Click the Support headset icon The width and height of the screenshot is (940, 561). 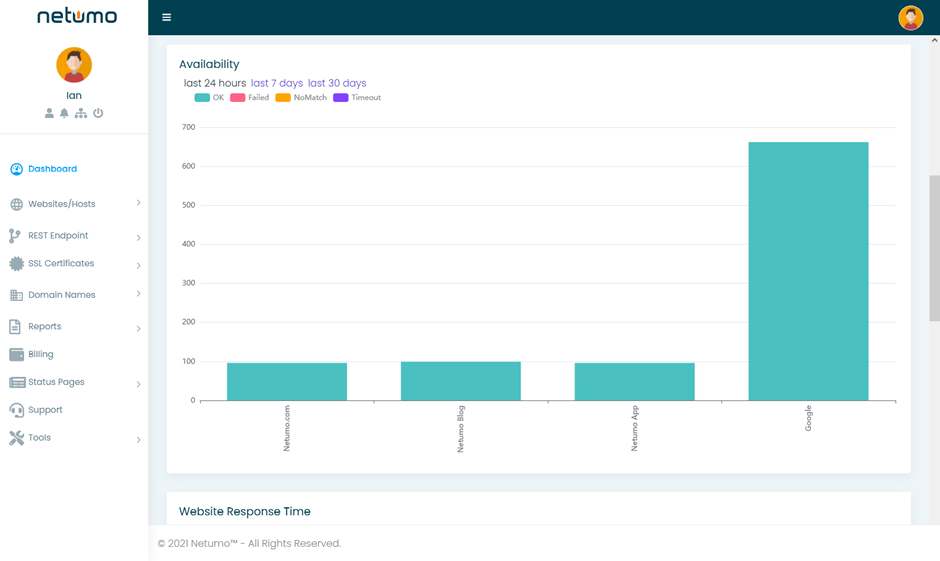pos(17,410)
